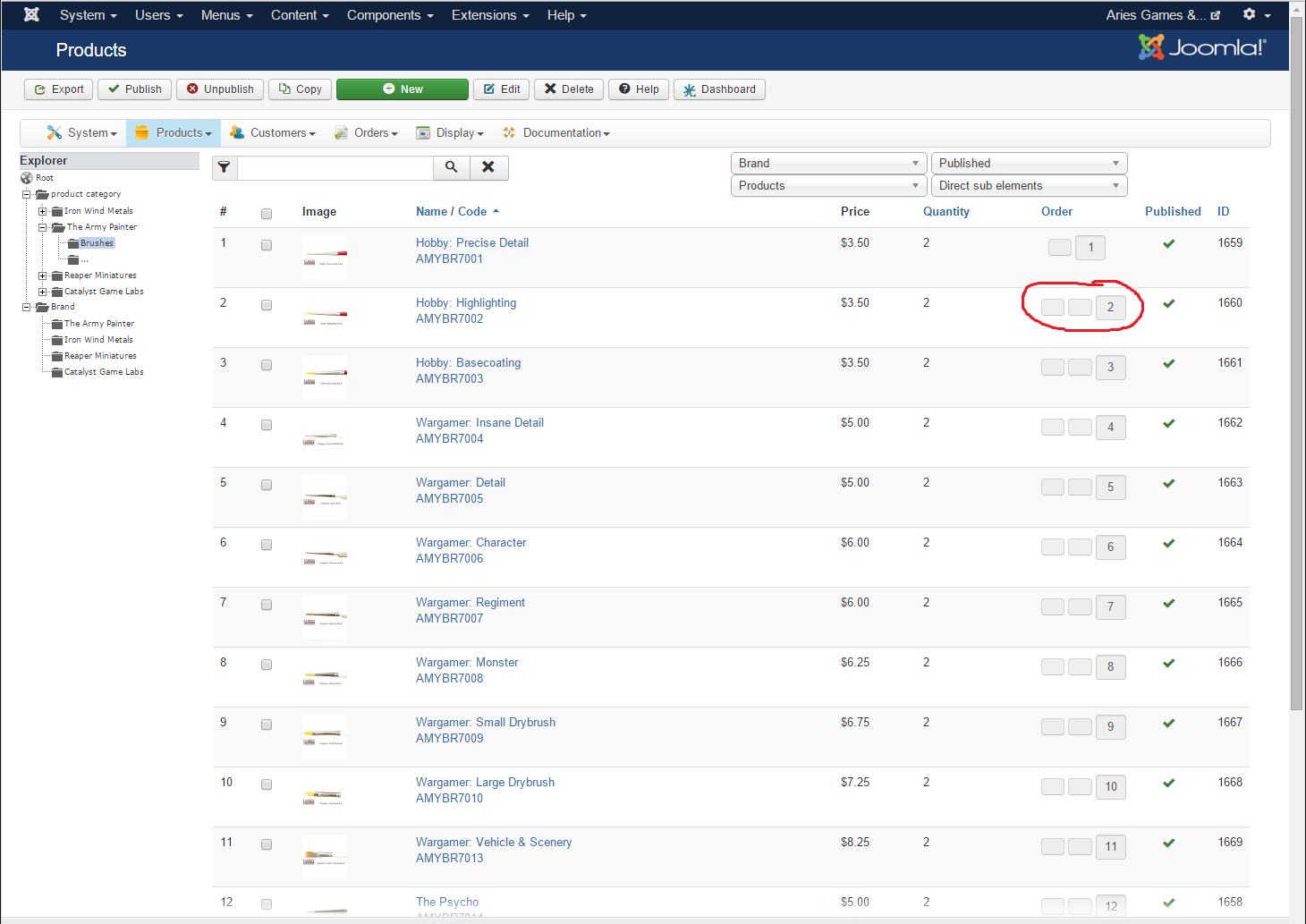Click the magnifier search button
The height and width of the screenshot is (924, 1306).
click(452, 167)
